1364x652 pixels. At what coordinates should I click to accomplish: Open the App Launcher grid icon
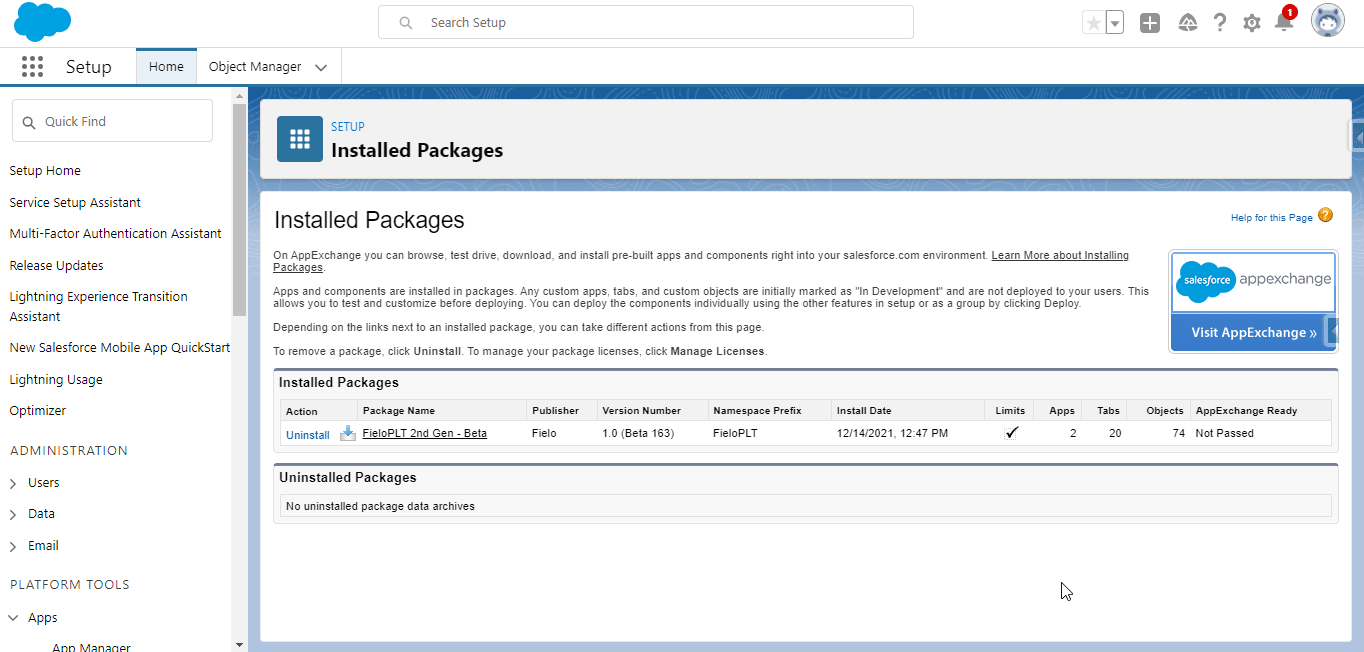[x=32, y=67]
